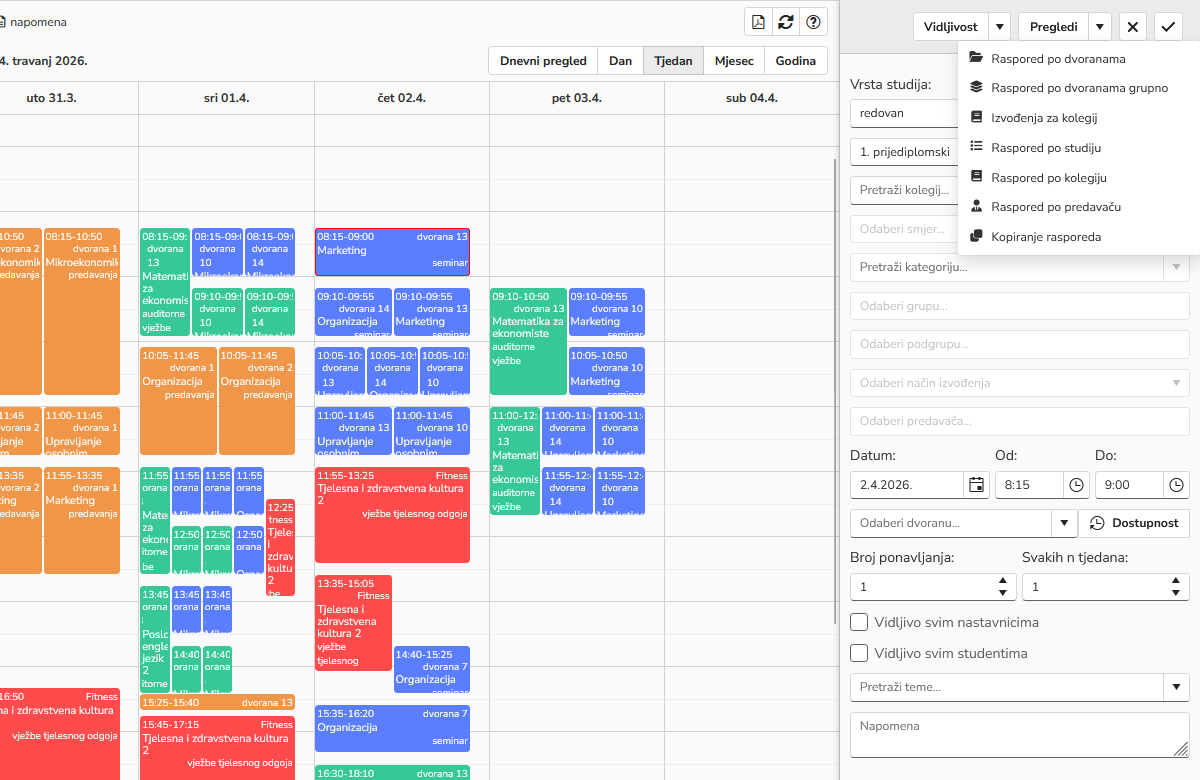Image resolution: width=1200 pixels, height=780 pixels.
Task: Increase the Broj ponavljanja stepper value
Action: [x=1003, y=581]
